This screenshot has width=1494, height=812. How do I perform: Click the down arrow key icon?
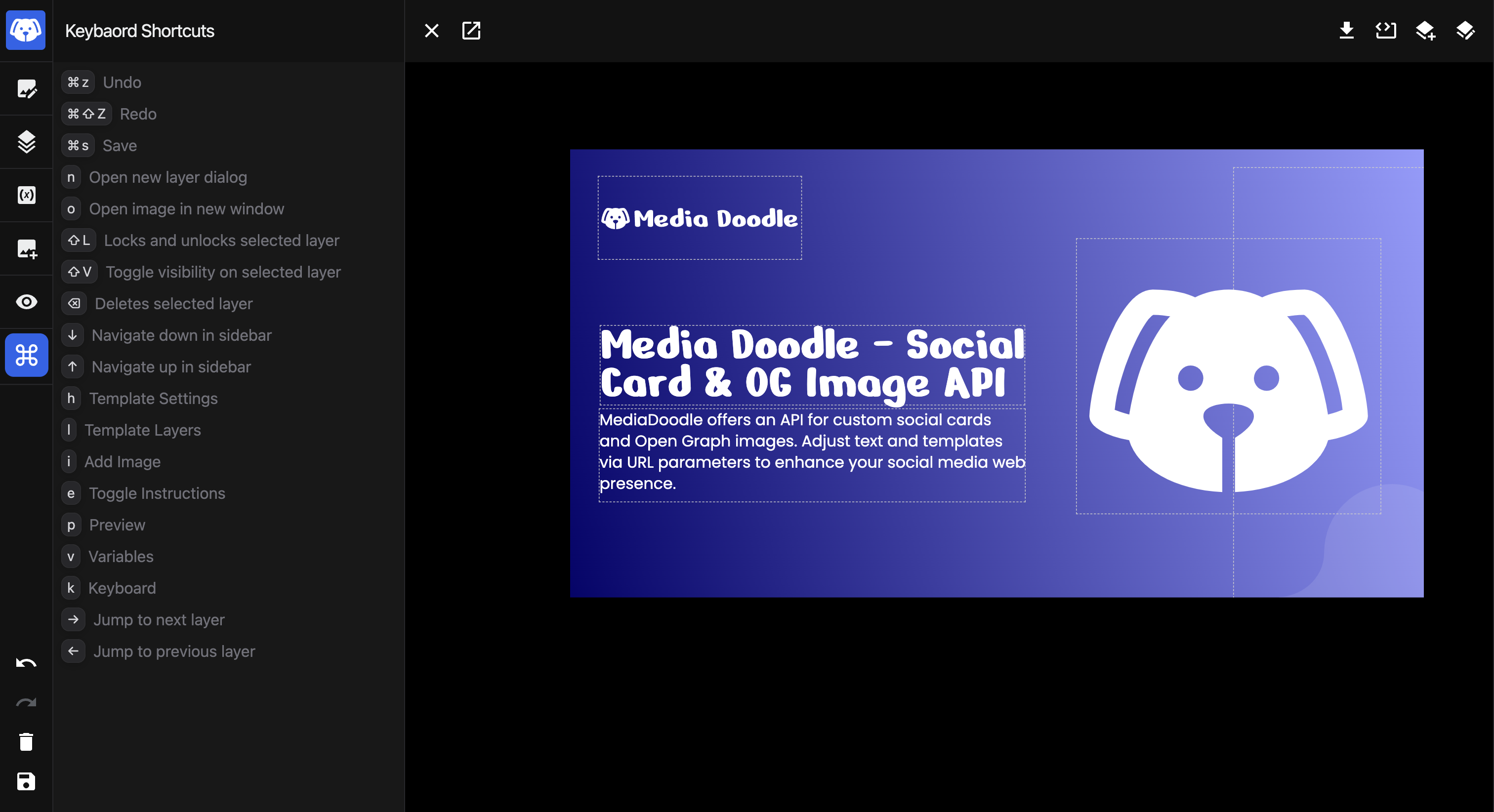[x=73, y=335]
